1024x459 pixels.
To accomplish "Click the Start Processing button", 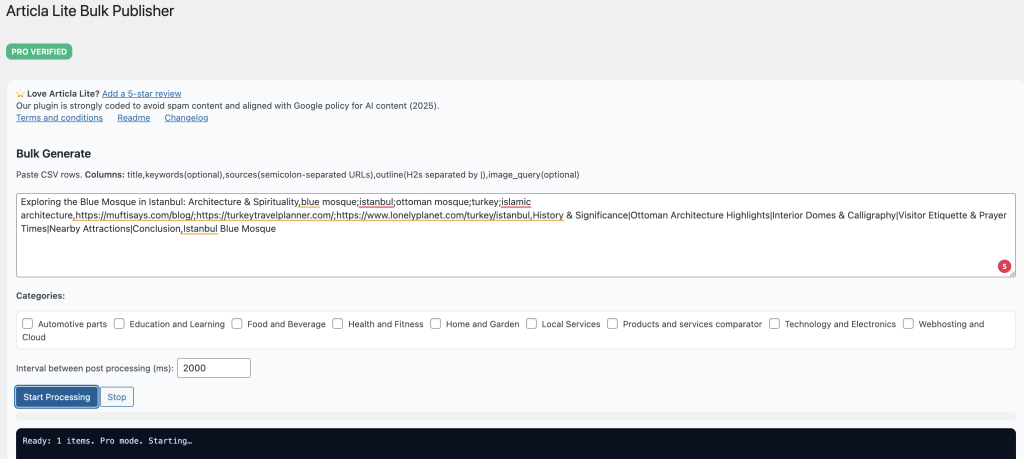I will [x=57, y=397].
